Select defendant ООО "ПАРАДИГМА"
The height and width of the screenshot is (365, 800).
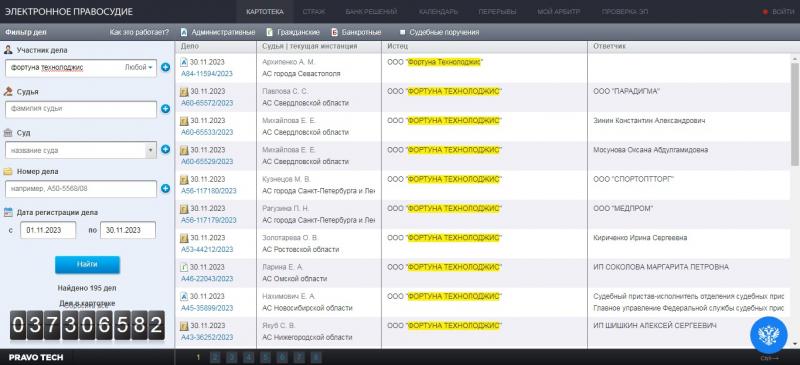(x=626, y=91)
